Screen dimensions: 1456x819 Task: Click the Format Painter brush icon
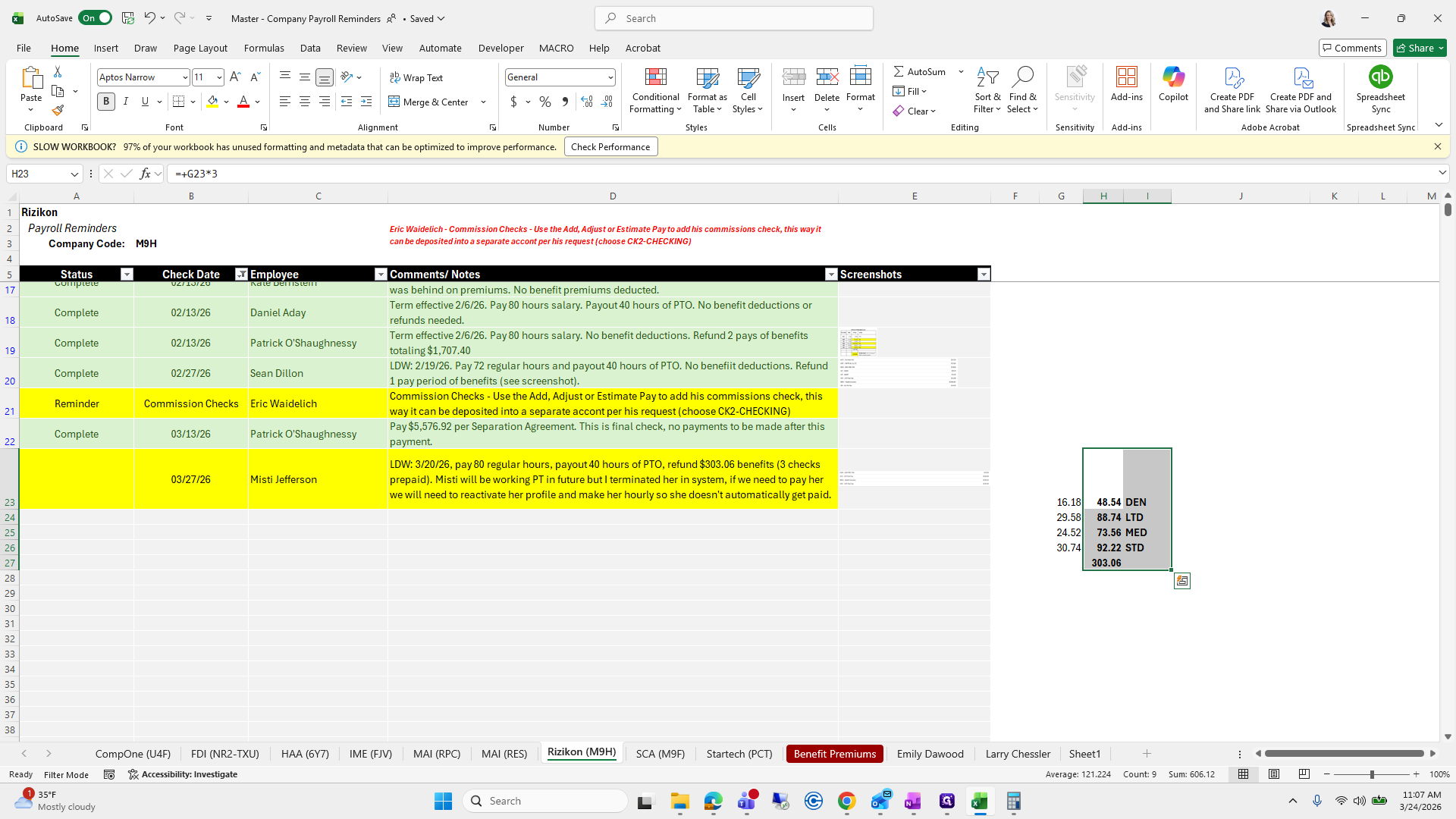coord(58,111)
